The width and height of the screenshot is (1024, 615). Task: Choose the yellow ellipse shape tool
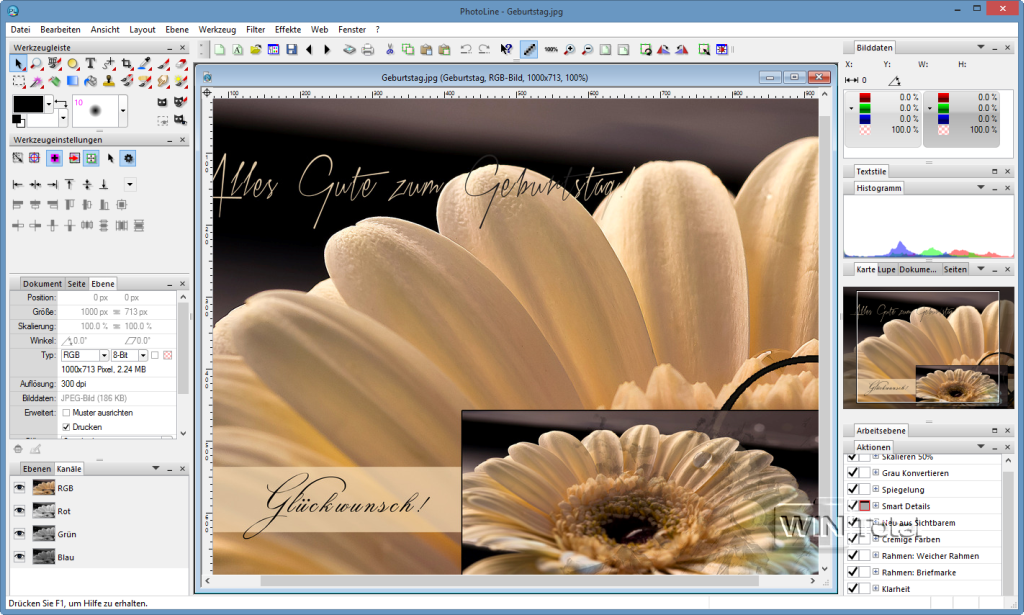(72, 63)
